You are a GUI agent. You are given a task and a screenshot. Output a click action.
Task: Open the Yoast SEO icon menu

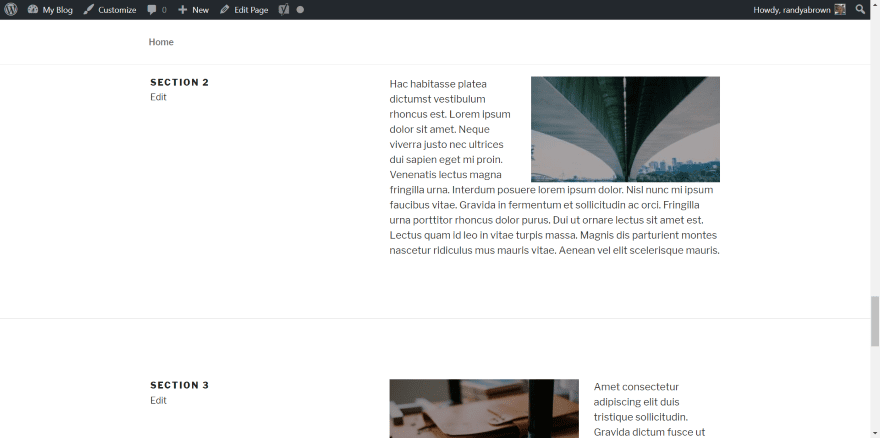point(284,10)
